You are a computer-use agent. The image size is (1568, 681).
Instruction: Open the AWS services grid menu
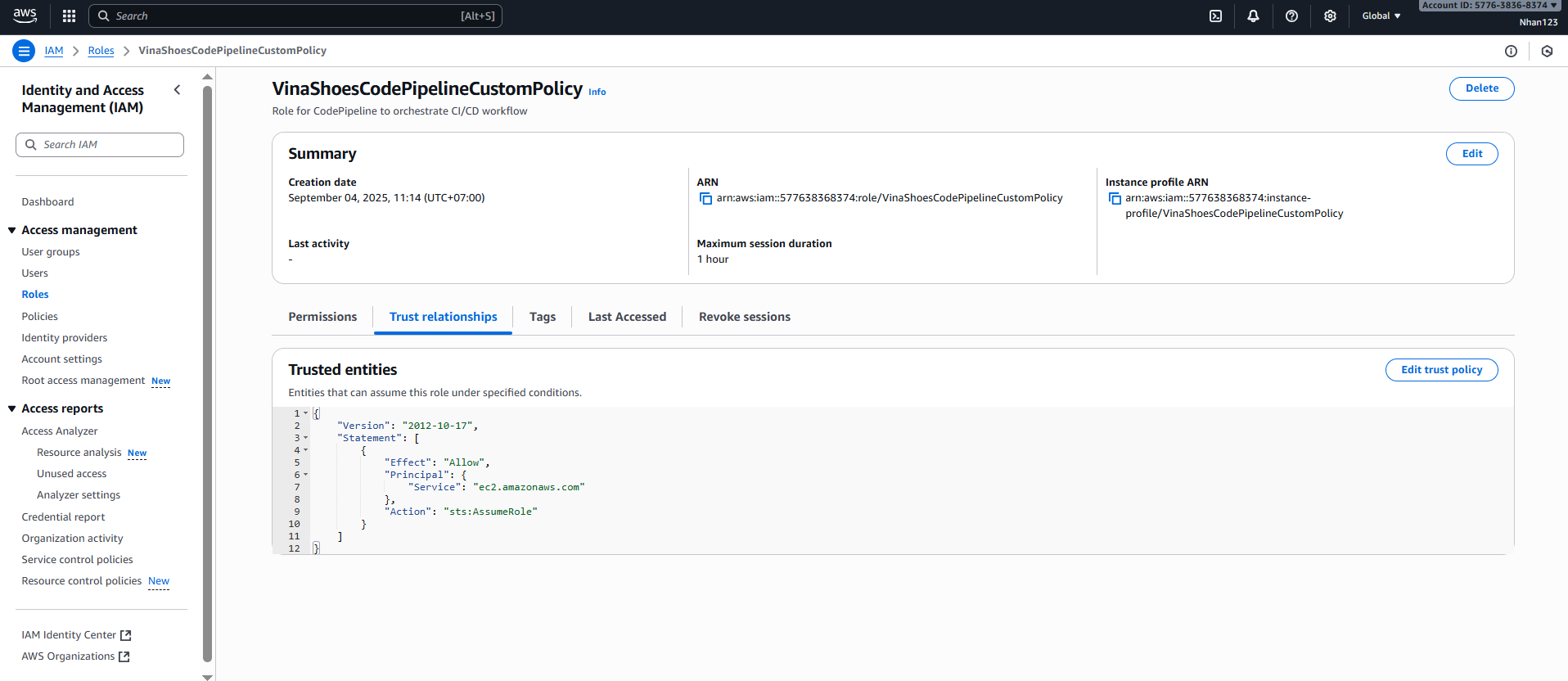click(69, 16)
